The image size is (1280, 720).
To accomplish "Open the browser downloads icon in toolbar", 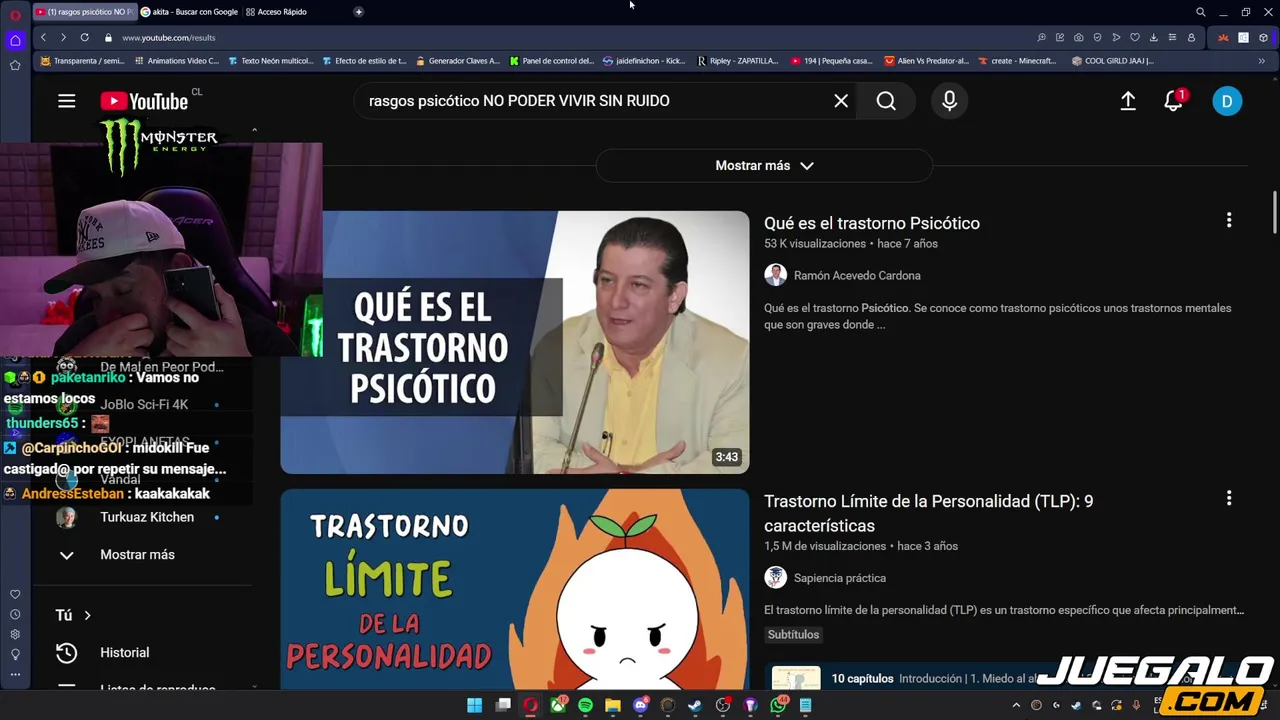I will point(1153,37).
